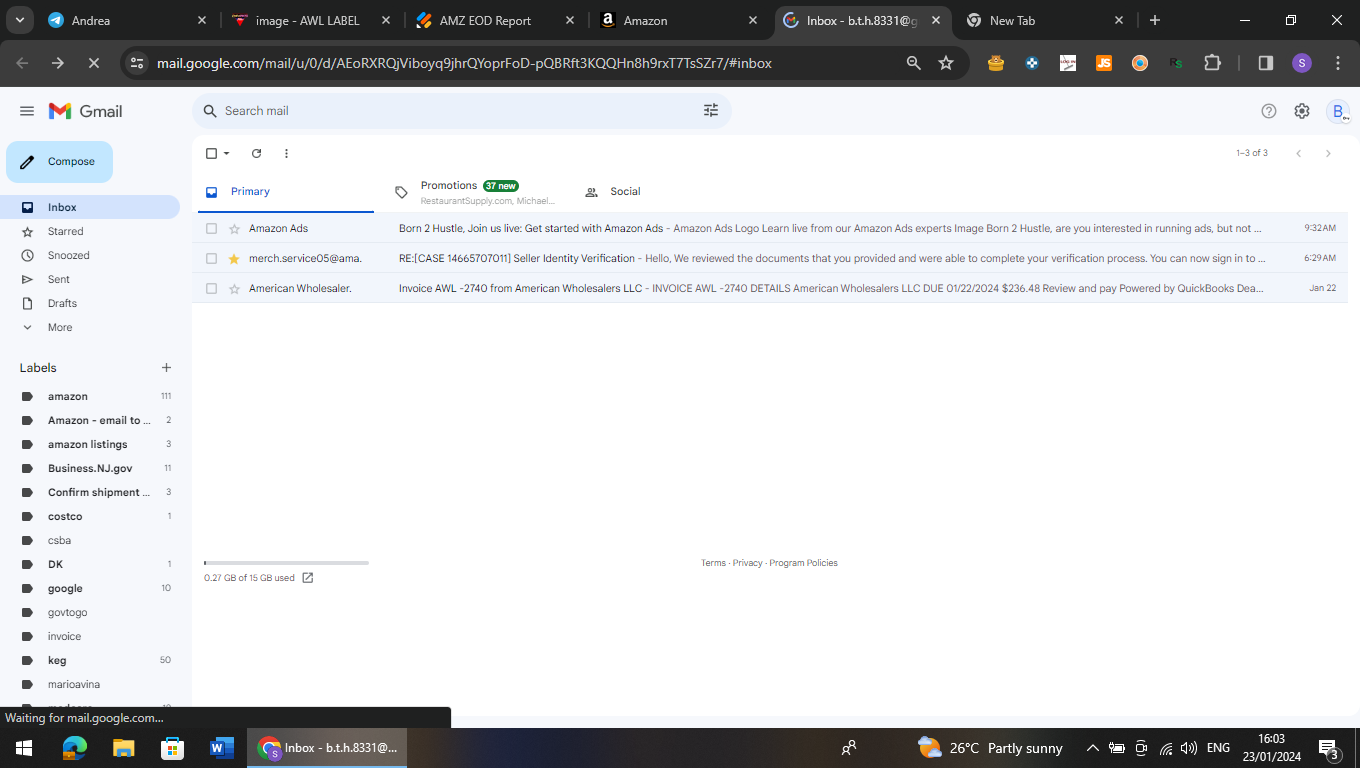This screenshot has height=768, width=1360.
Task: Open the bear honey-pot extension
Action: (x=995, y=63)
